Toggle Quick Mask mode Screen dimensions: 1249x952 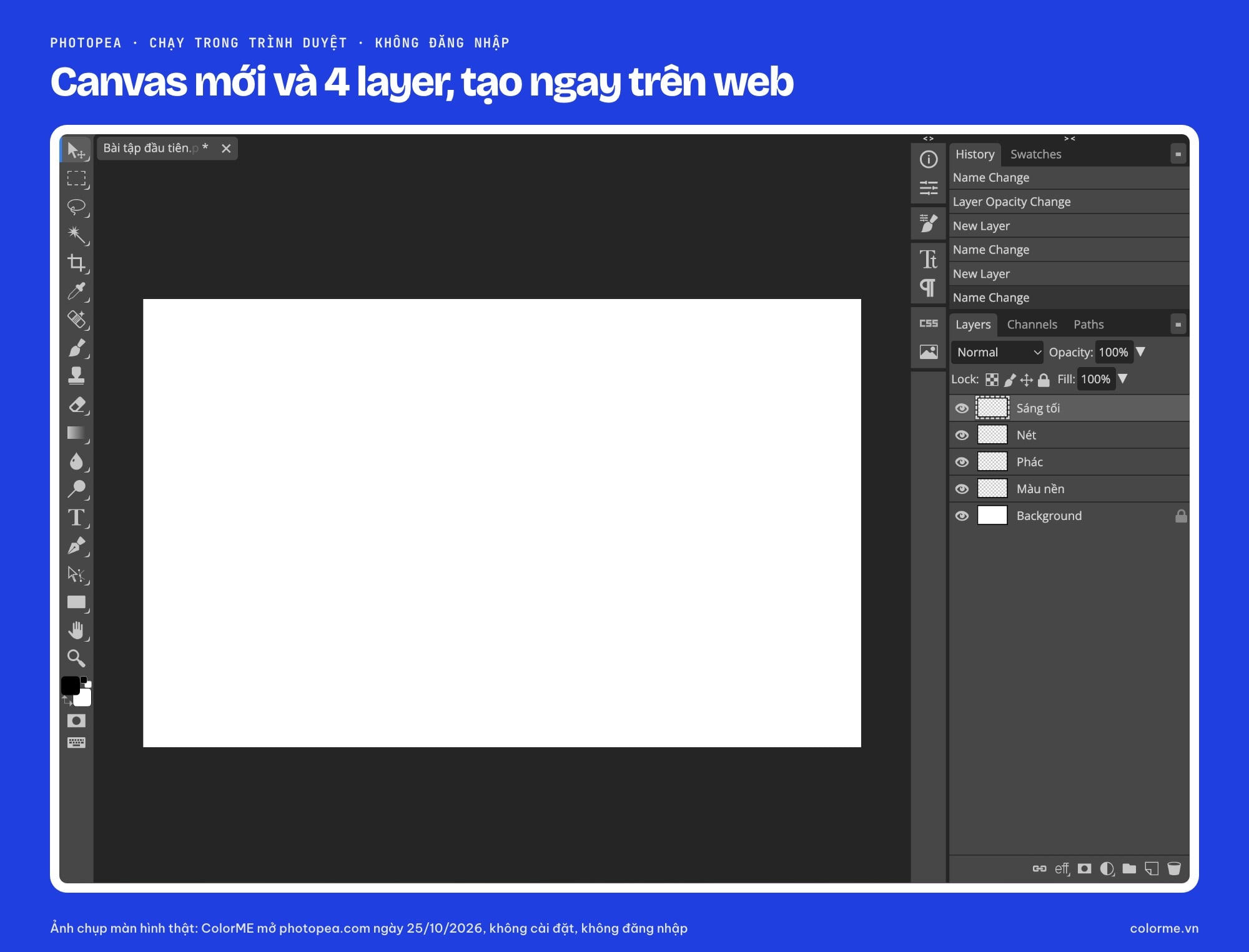point(76,720)
